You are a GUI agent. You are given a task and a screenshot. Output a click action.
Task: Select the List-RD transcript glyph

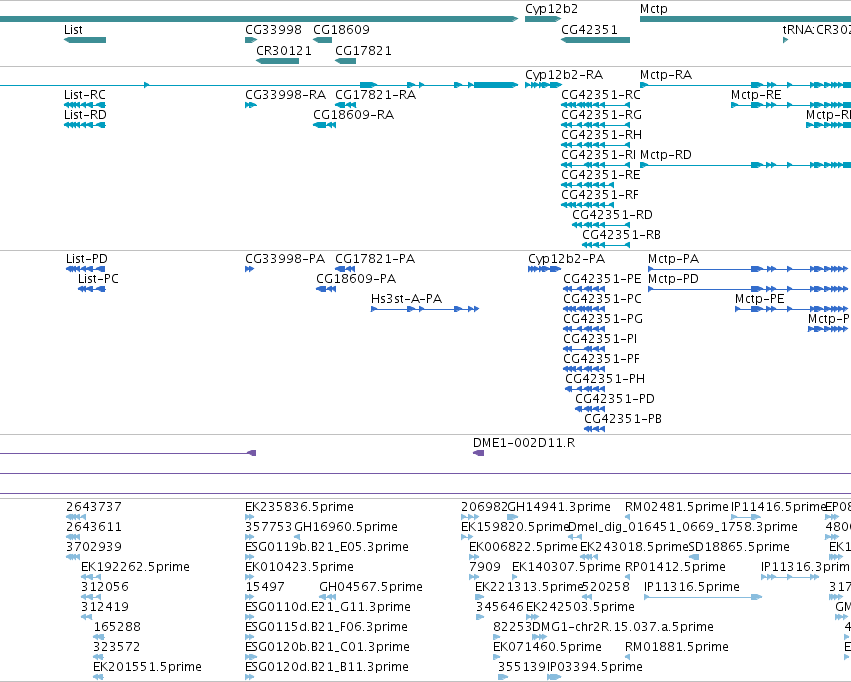coord(85,125)
